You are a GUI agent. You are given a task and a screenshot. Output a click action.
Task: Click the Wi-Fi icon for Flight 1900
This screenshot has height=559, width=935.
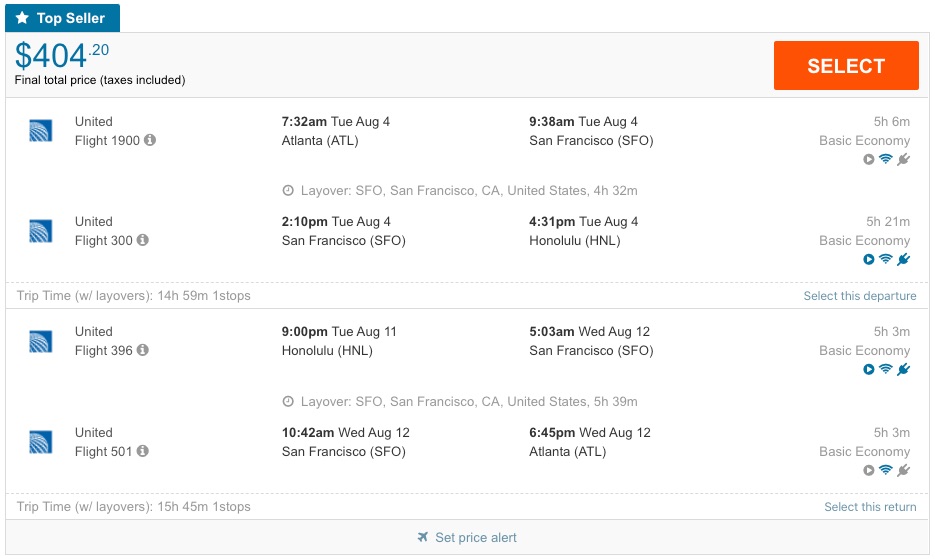tap(885, 160)
